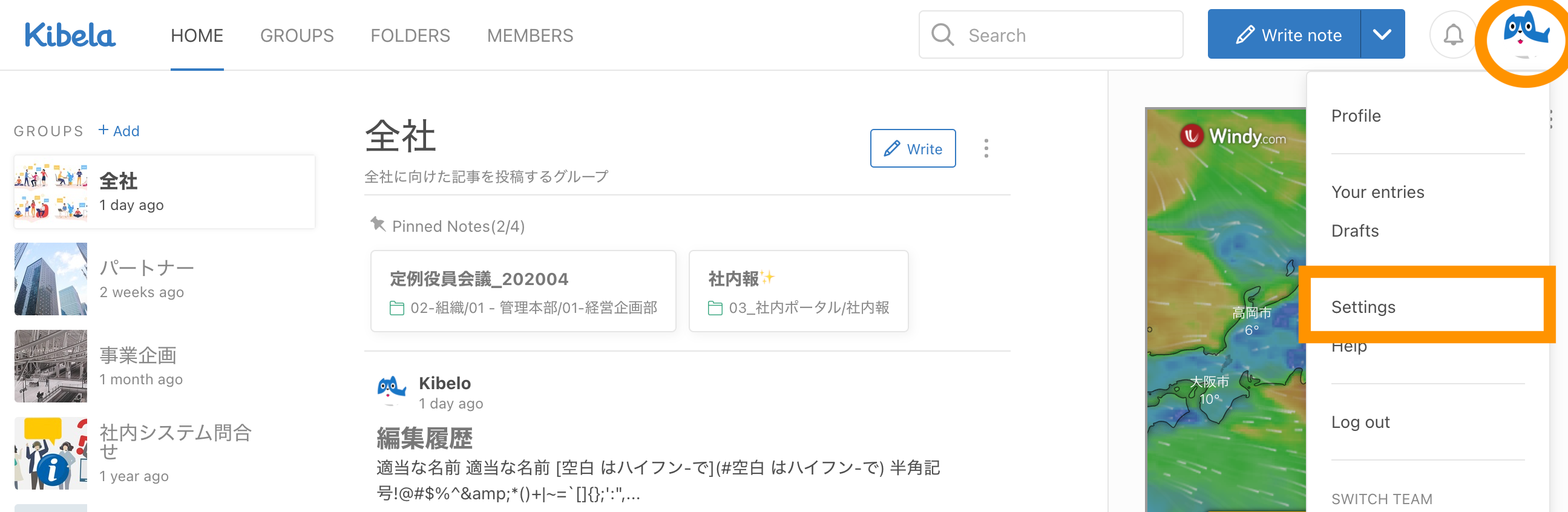Open the notifications bell
This screenshot has width=1568, height=512.
tap(1452, 35)
